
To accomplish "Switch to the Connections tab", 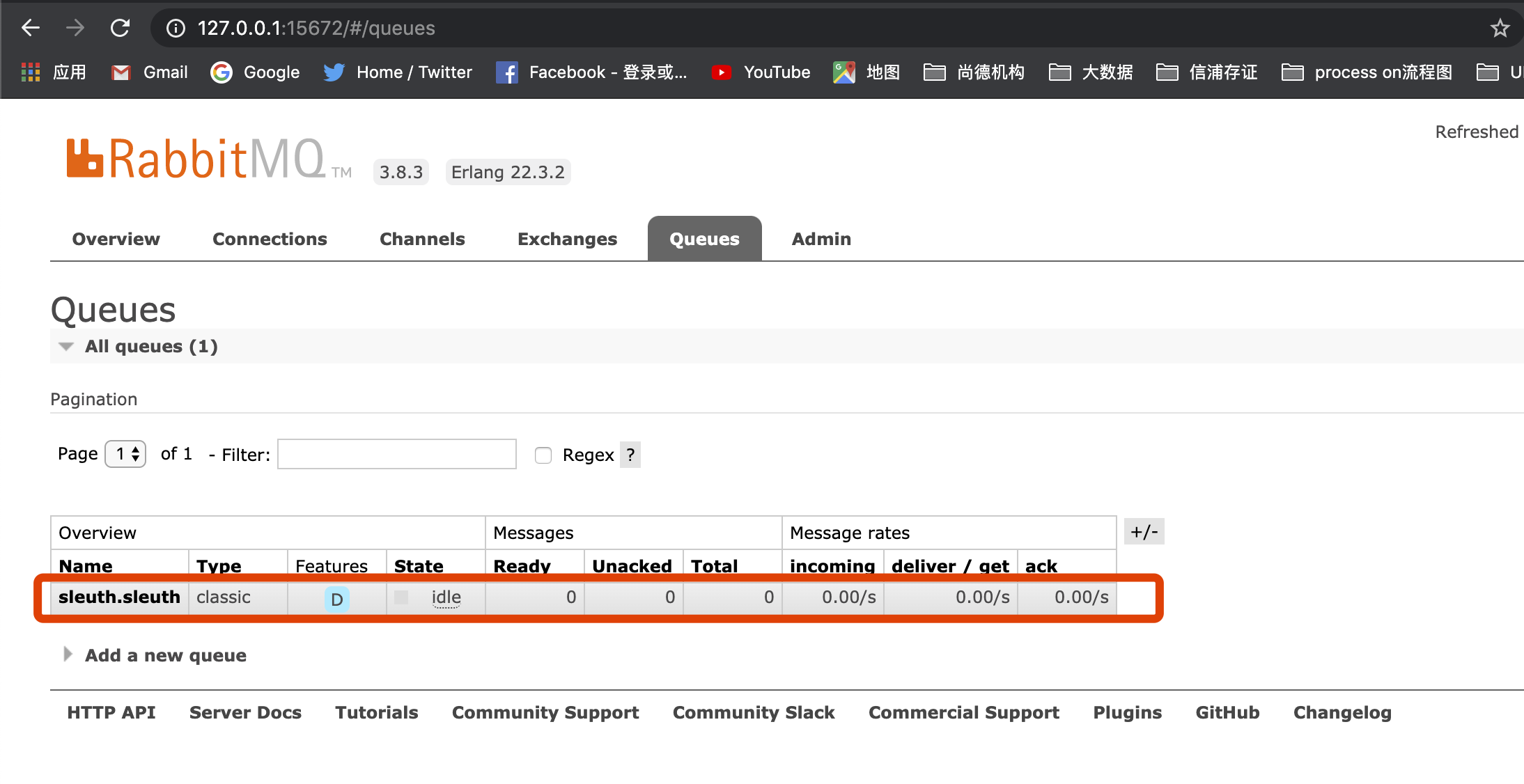I will coord(270,239).
